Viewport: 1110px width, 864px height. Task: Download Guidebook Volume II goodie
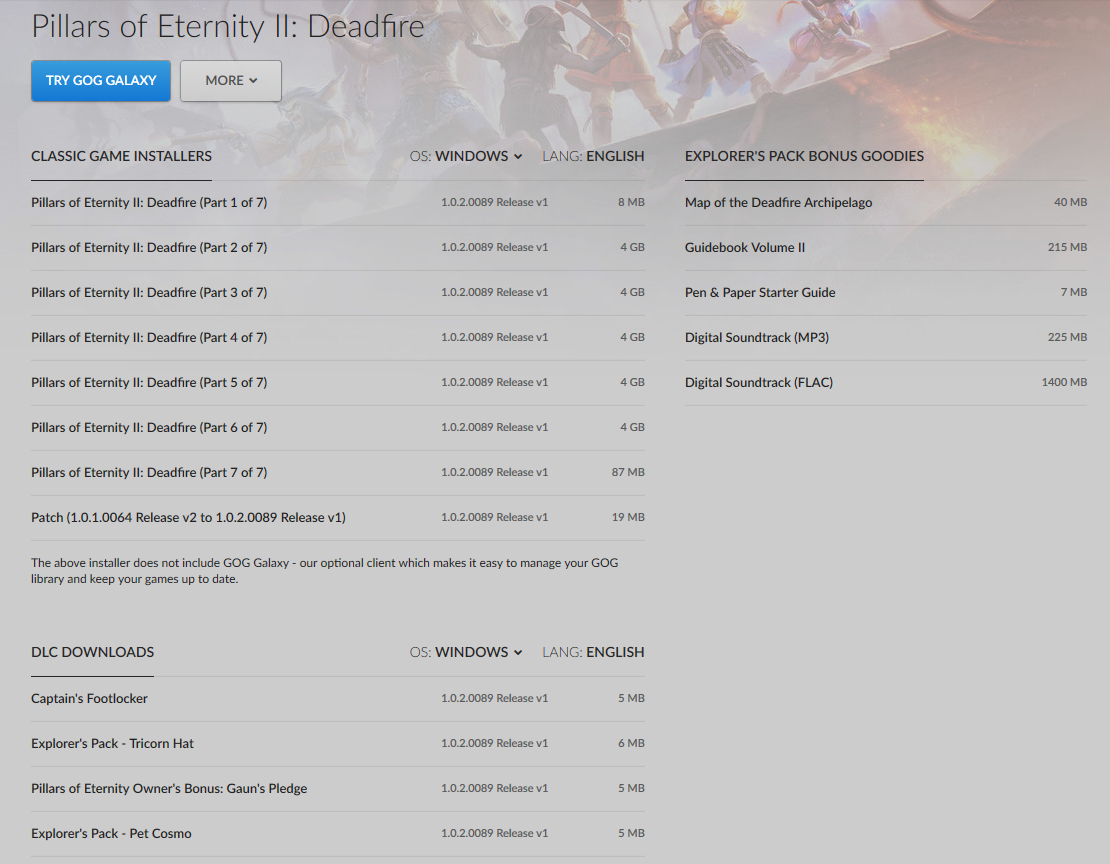pos(886,248)
